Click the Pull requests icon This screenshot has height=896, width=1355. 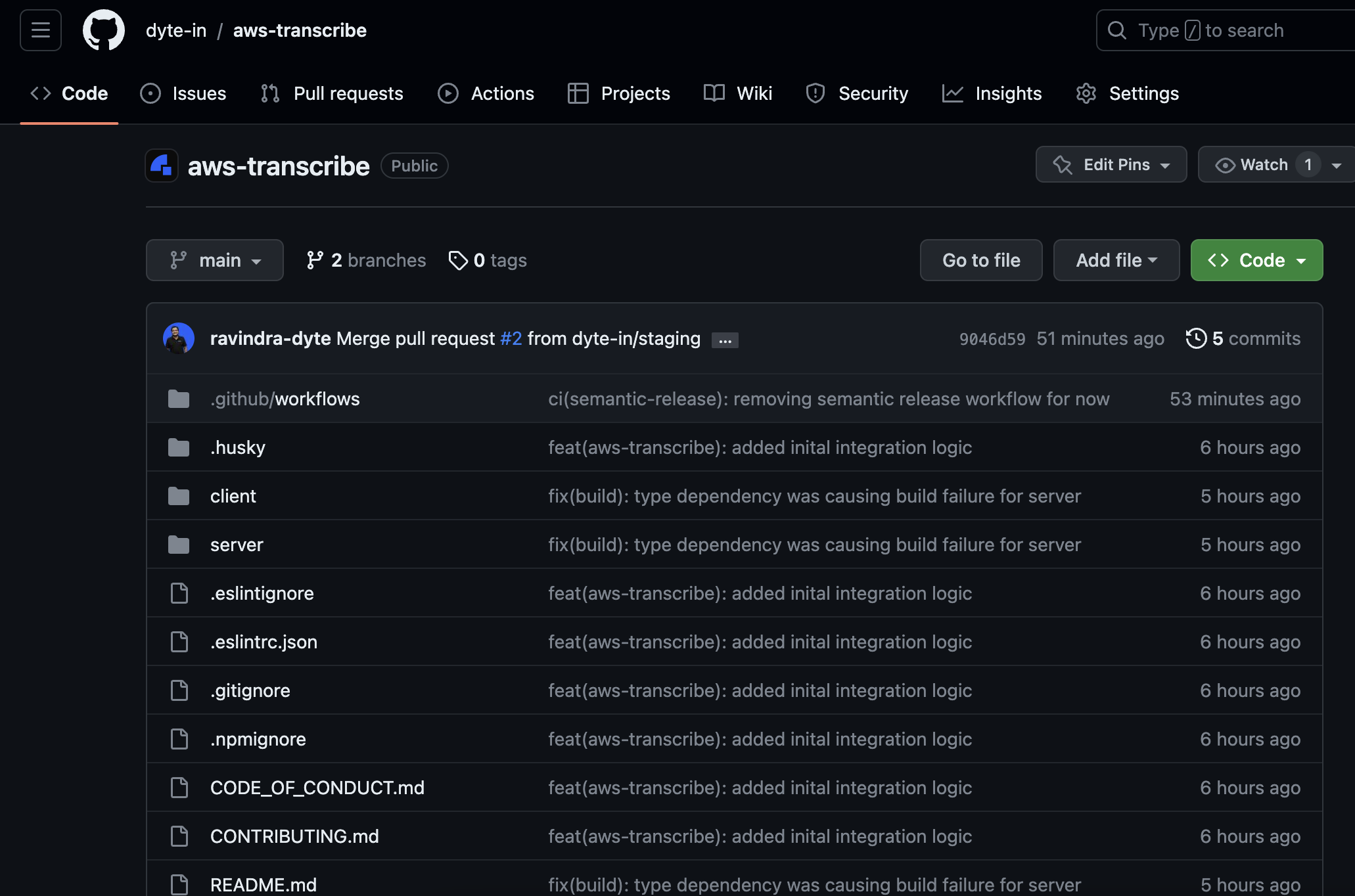pos(269,93)
